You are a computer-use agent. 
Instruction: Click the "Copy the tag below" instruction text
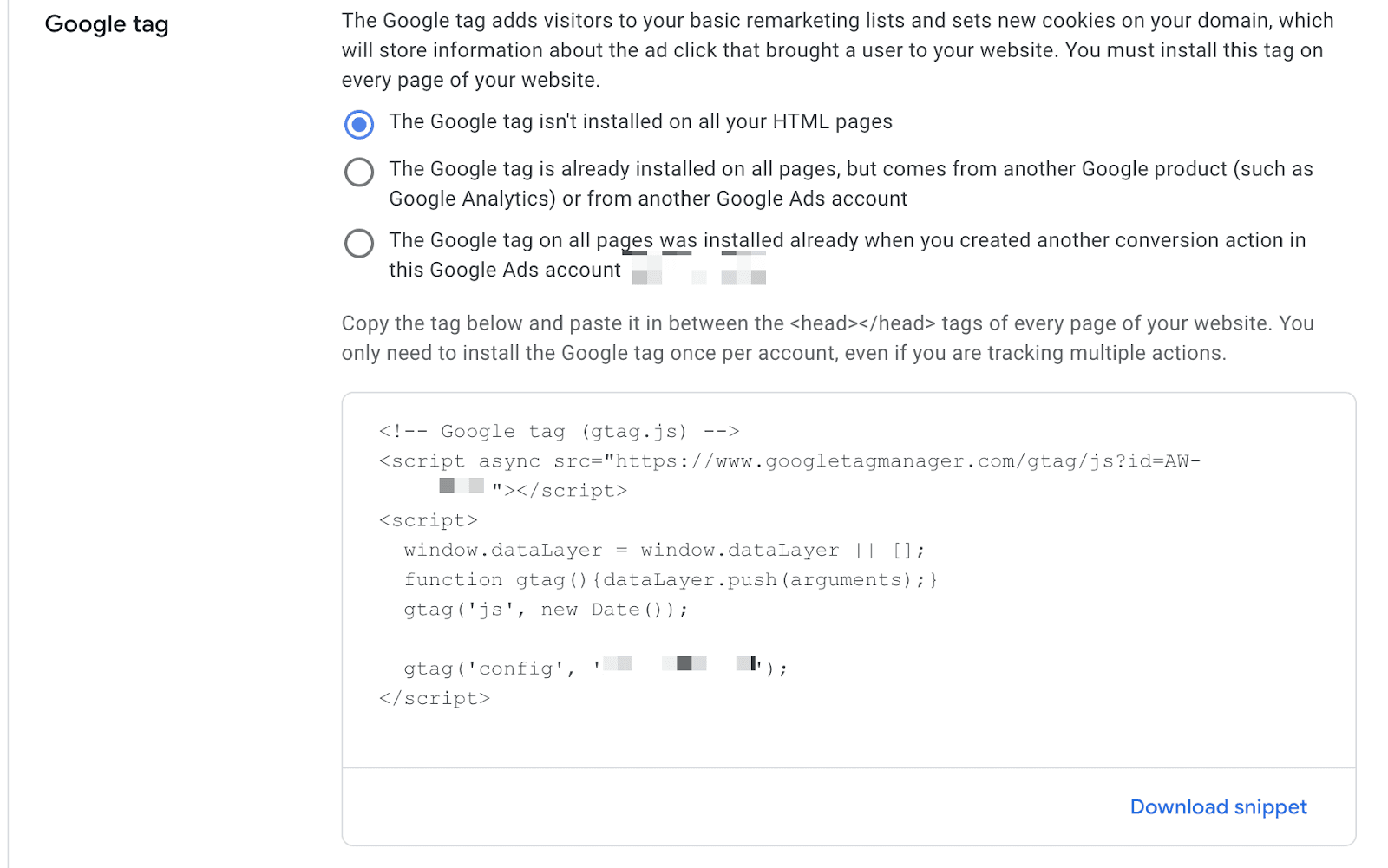(x=828, y=338)
